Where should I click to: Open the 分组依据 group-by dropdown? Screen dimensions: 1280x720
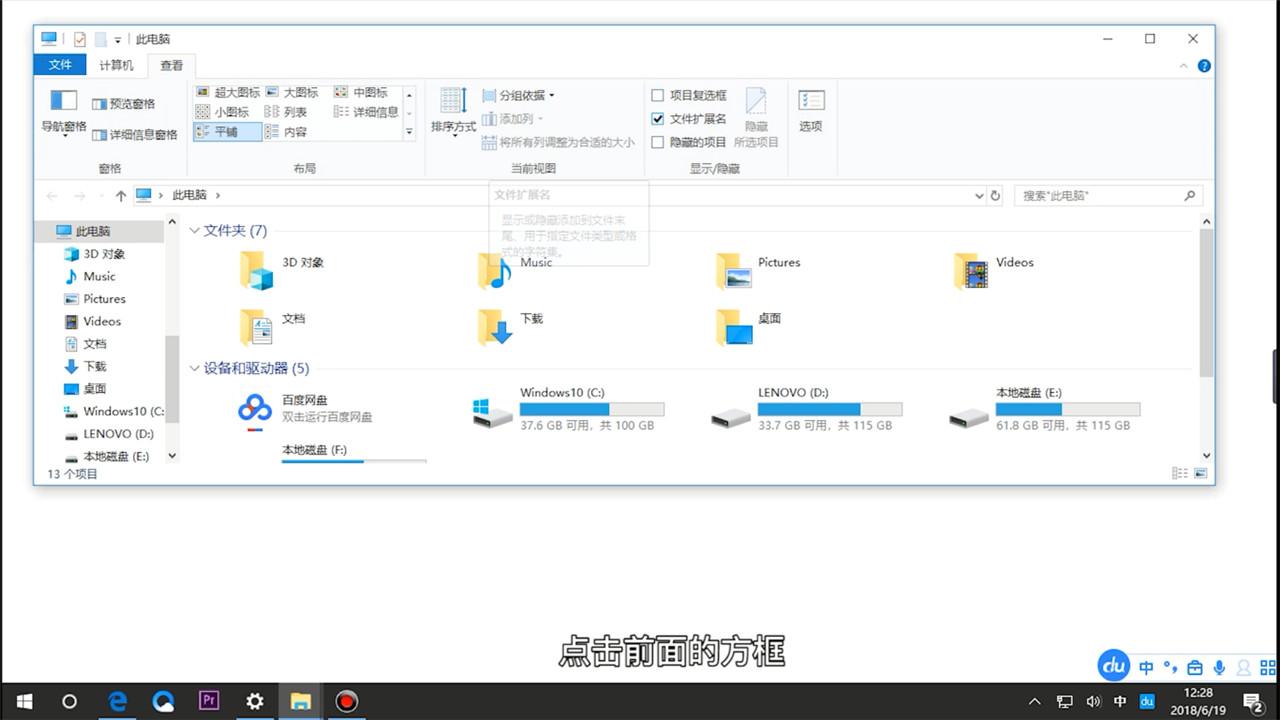coord(518,96)
